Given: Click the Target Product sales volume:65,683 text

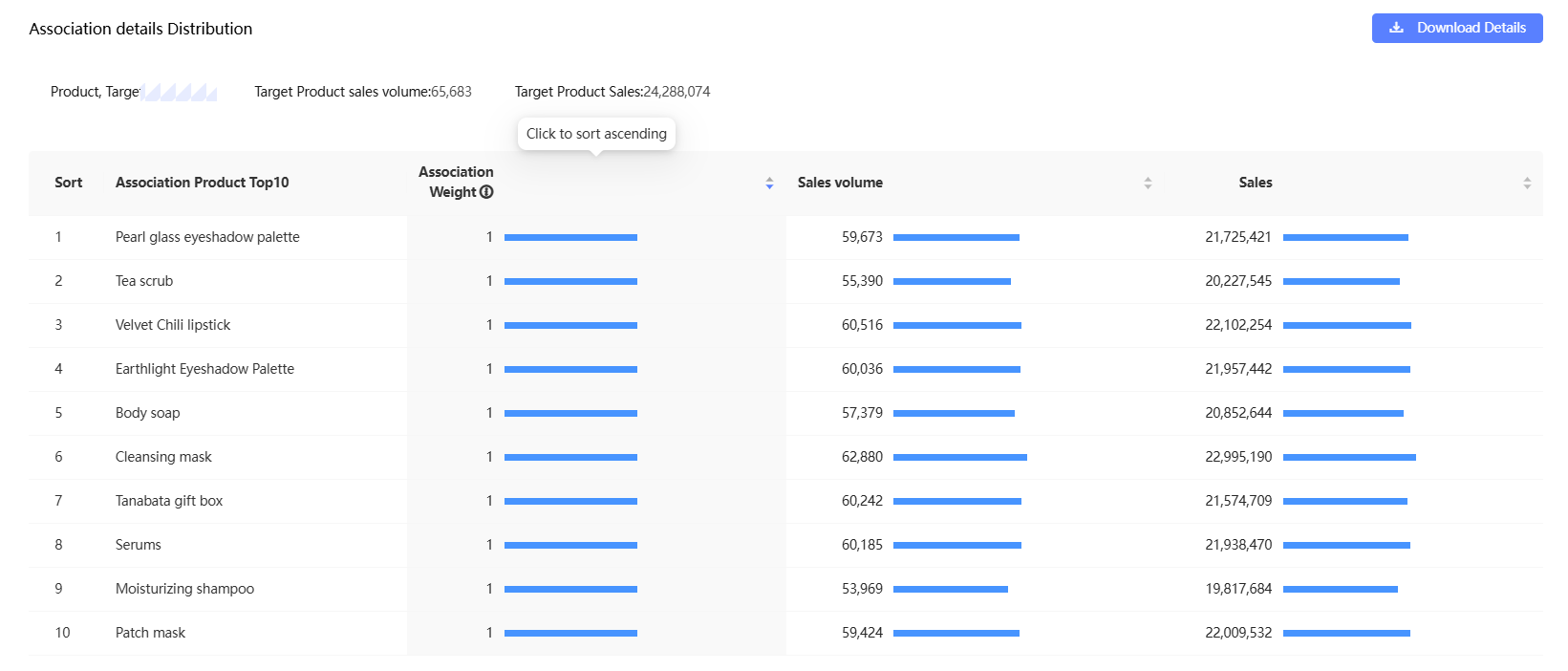Looking at the screenshot, I should [x=363, y=92].
